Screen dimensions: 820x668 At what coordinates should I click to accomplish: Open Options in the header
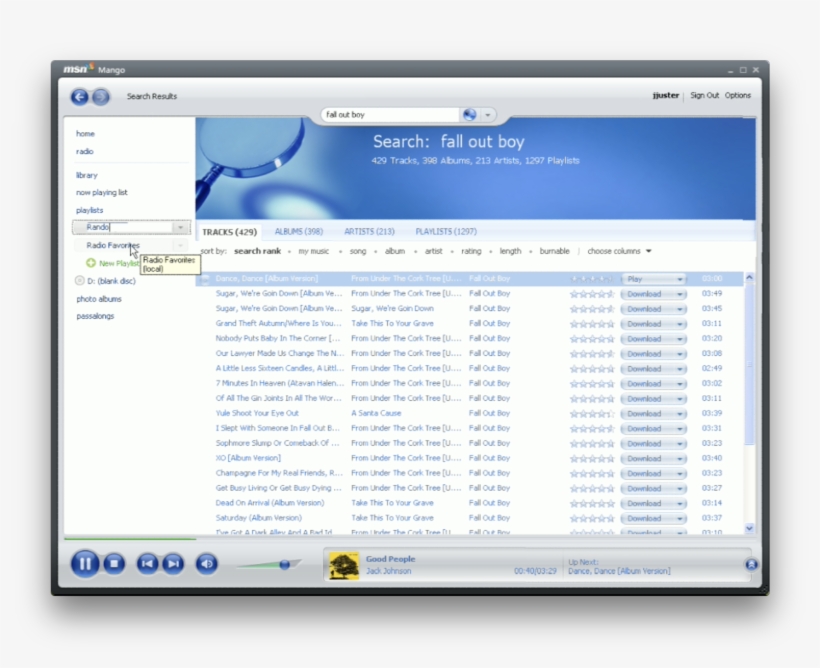pos(738,96)
